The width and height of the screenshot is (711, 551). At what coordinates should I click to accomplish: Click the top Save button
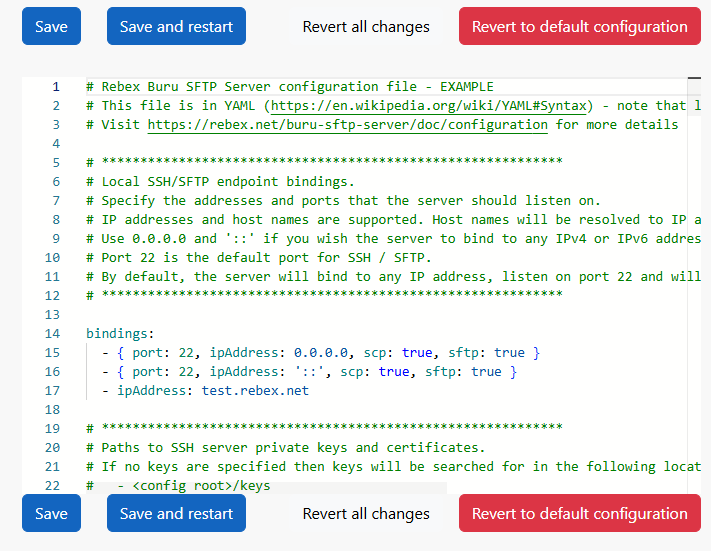point(51,26)
